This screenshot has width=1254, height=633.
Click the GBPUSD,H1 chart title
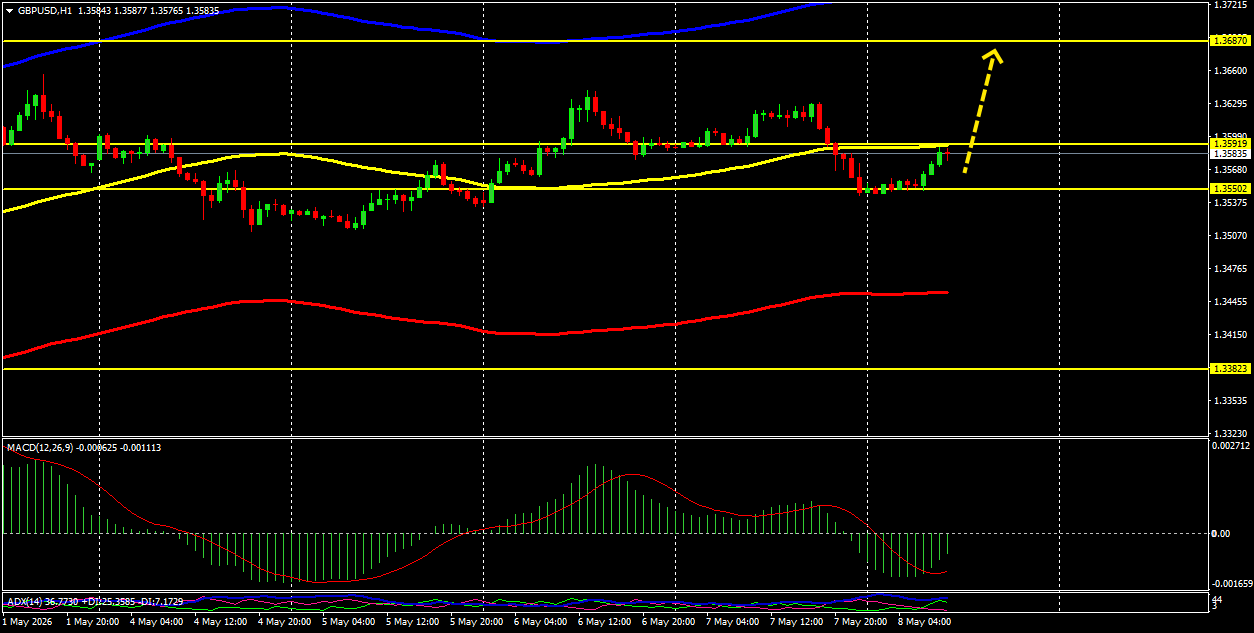[x=45, y=11]
